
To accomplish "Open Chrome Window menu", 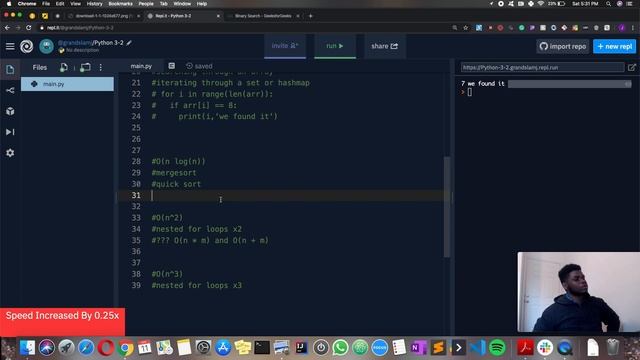I will (x=182, y=4).
